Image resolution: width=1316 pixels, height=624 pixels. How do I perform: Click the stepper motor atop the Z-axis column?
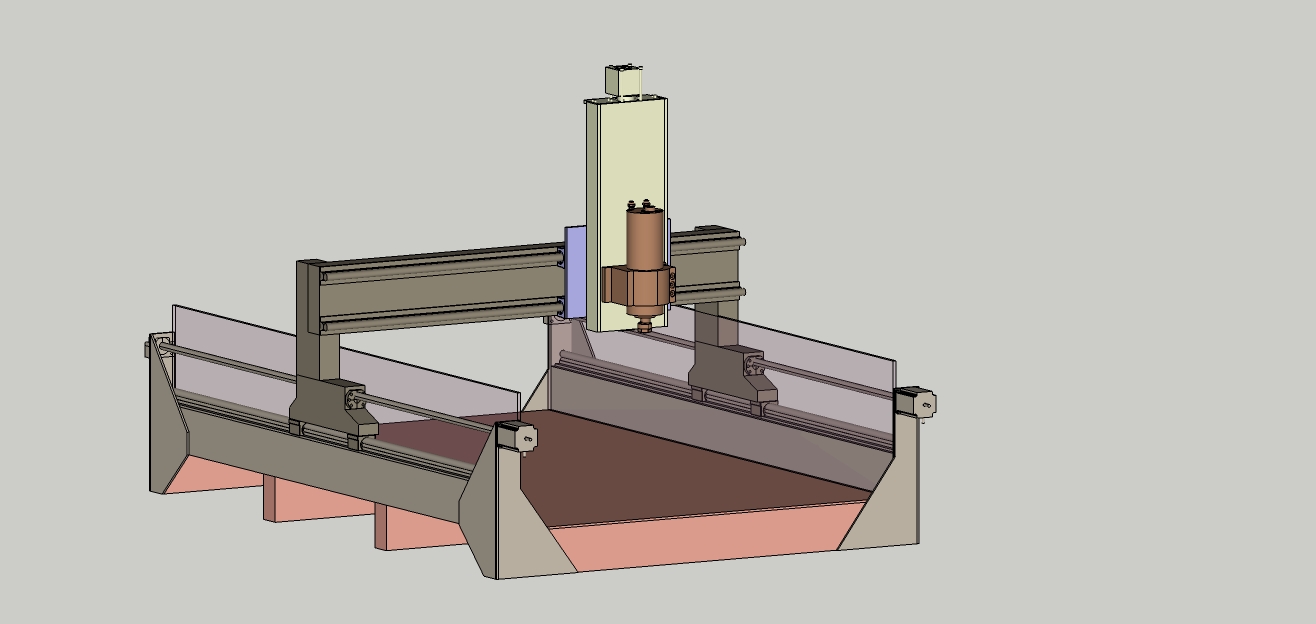tap(625, 80)
